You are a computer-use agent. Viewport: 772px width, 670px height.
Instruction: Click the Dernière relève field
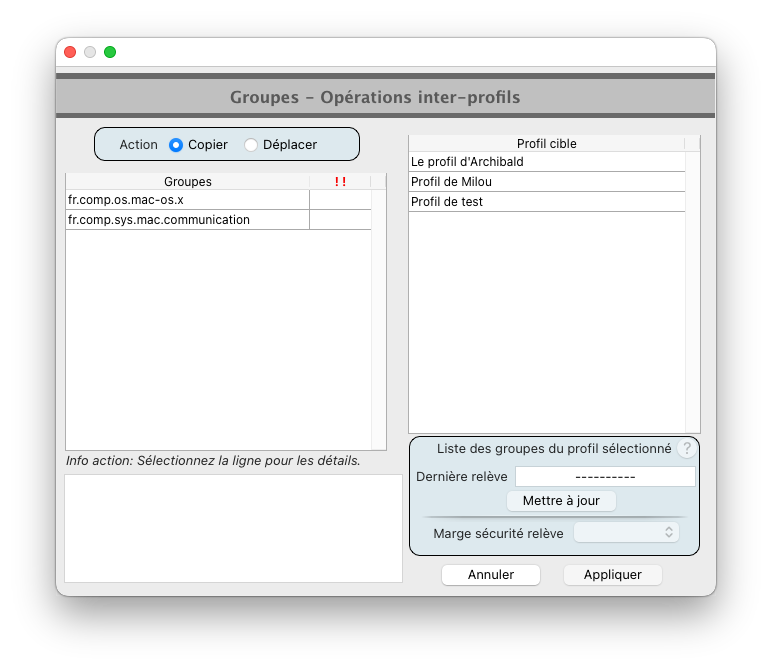[x=605, y=477]
